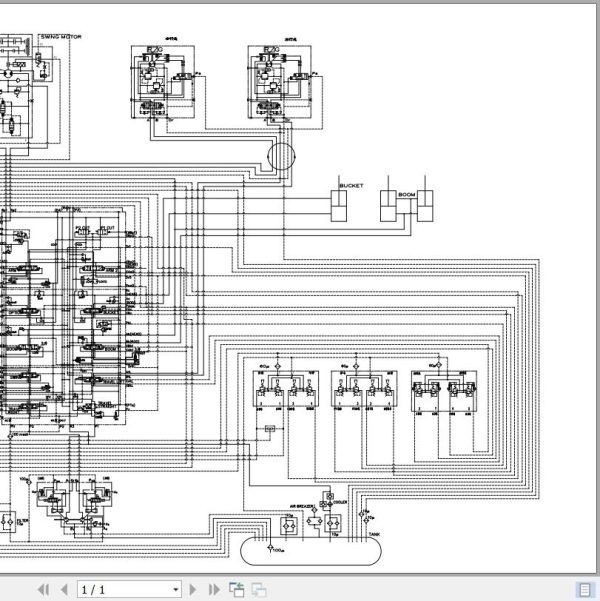Go to the first page
Viewport: 600px width, 601px height.
(x=44, y=590)
